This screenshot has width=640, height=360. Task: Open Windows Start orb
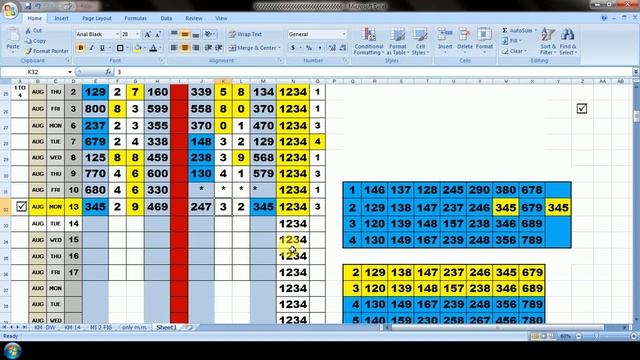(x=12, y=351)
